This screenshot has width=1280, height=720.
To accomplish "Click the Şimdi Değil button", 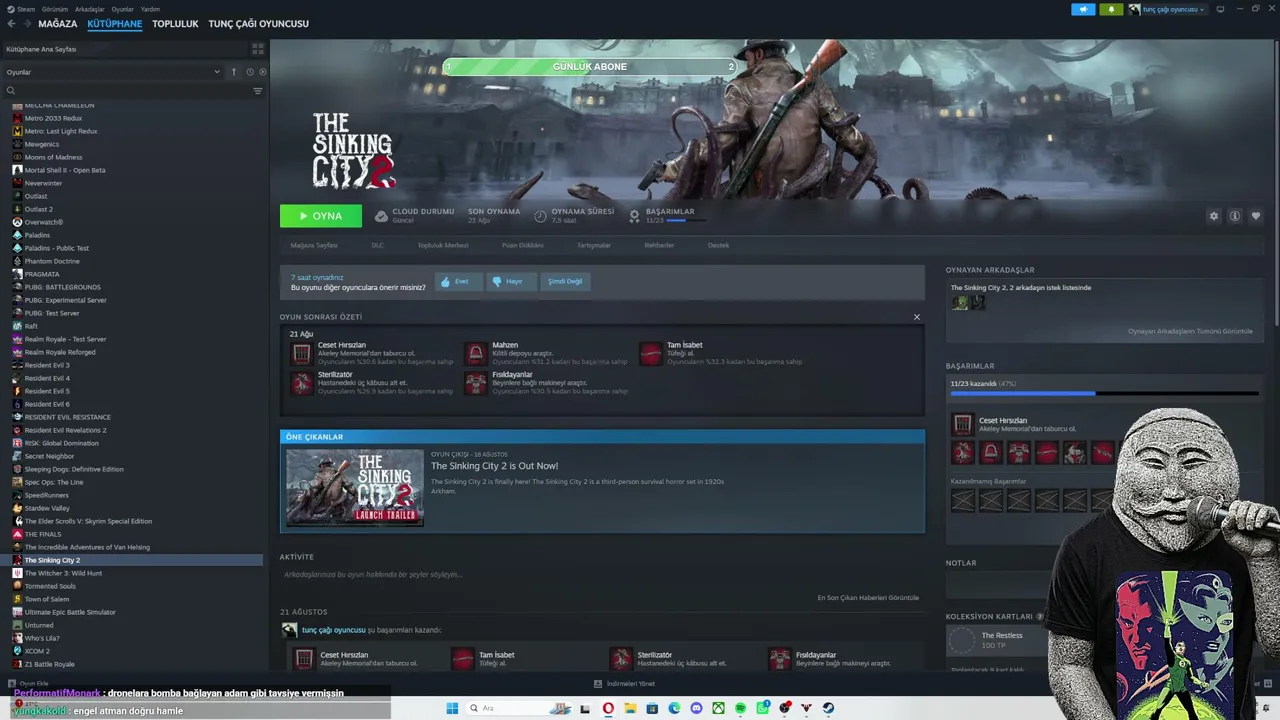I will pyautogui.click(x=565, y=281).
